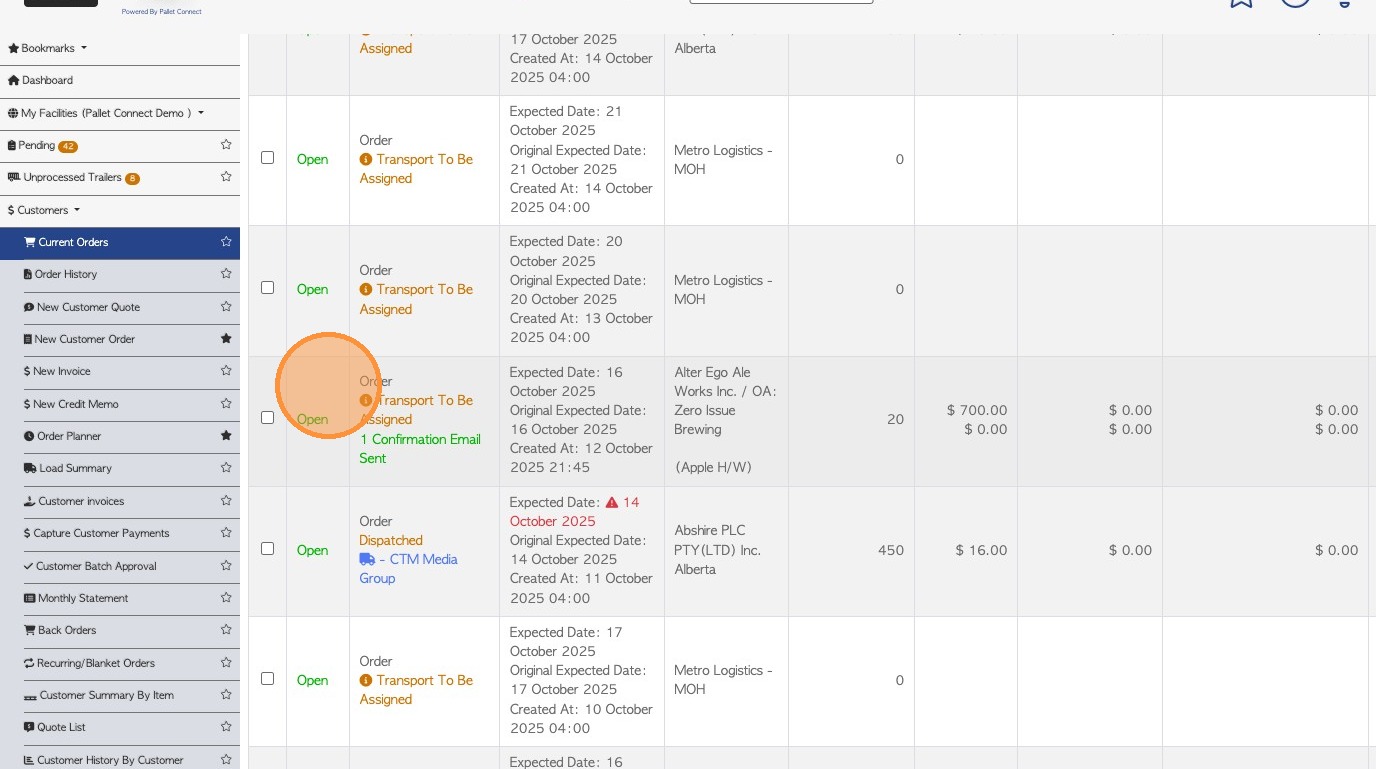Viewport: 1376px width, 769px height.
Task: Click the star icon beside New Customer Order
Action: pyautogui.click(x=226, y=339)
